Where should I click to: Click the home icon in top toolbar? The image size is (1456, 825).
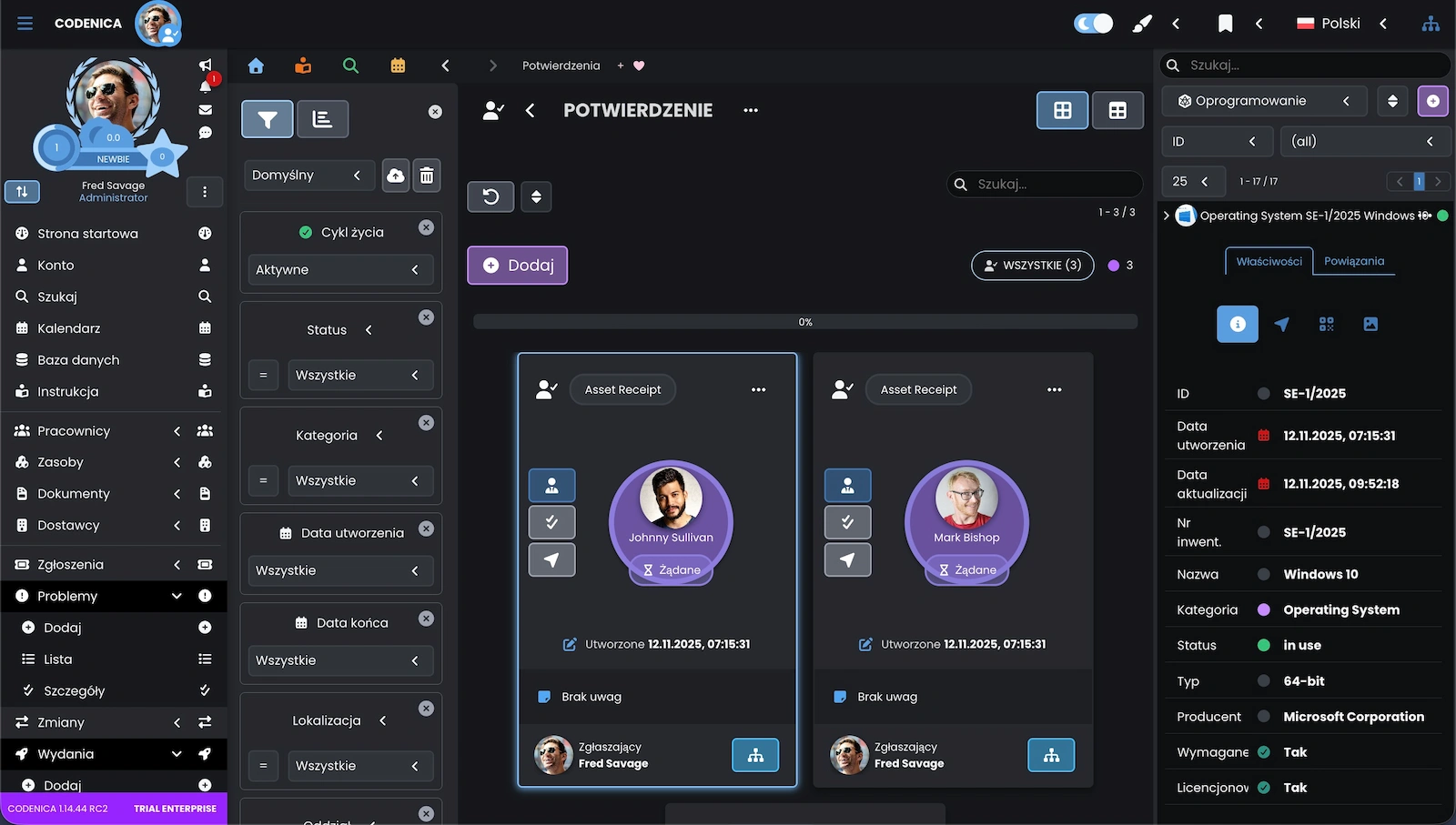pos(256,65)
